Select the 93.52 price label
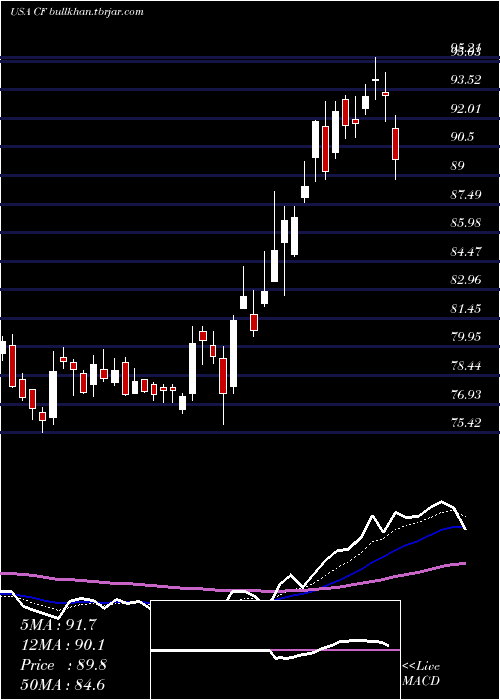Viewport: 500px width, 700px height. [x=466, y=80]
